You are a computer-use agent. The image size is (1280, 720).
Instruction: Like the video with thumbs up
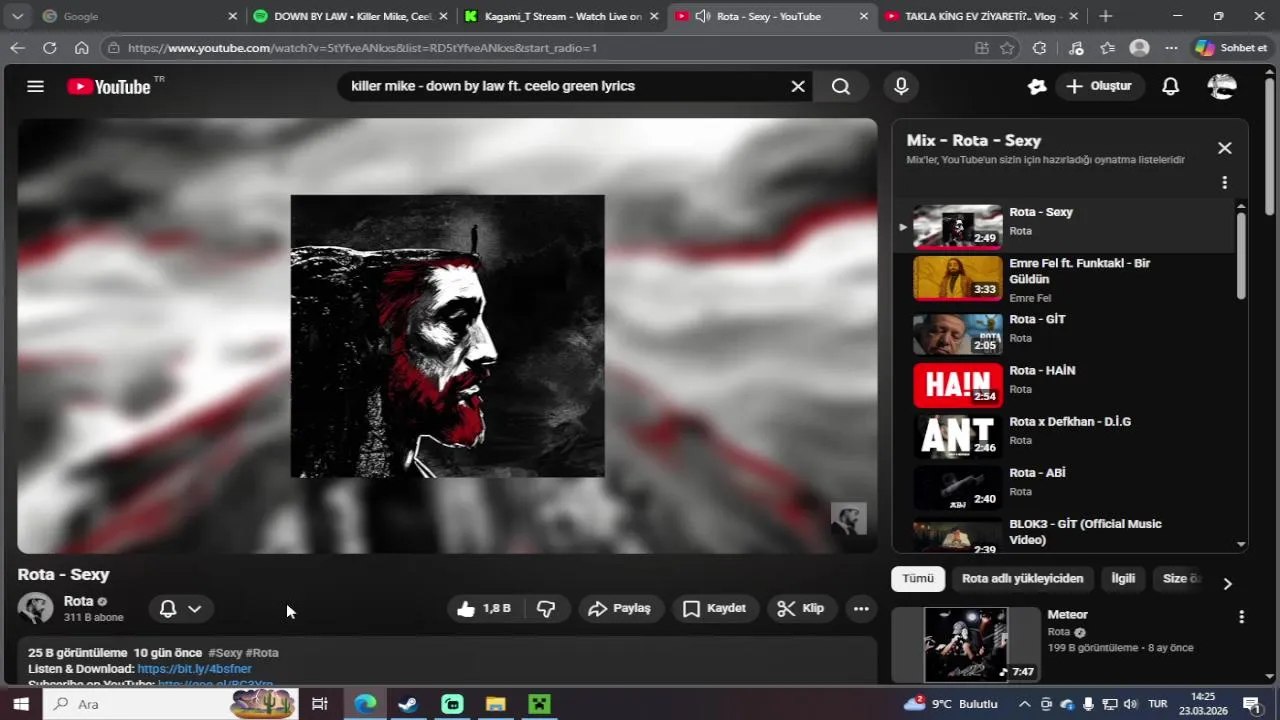484,608
